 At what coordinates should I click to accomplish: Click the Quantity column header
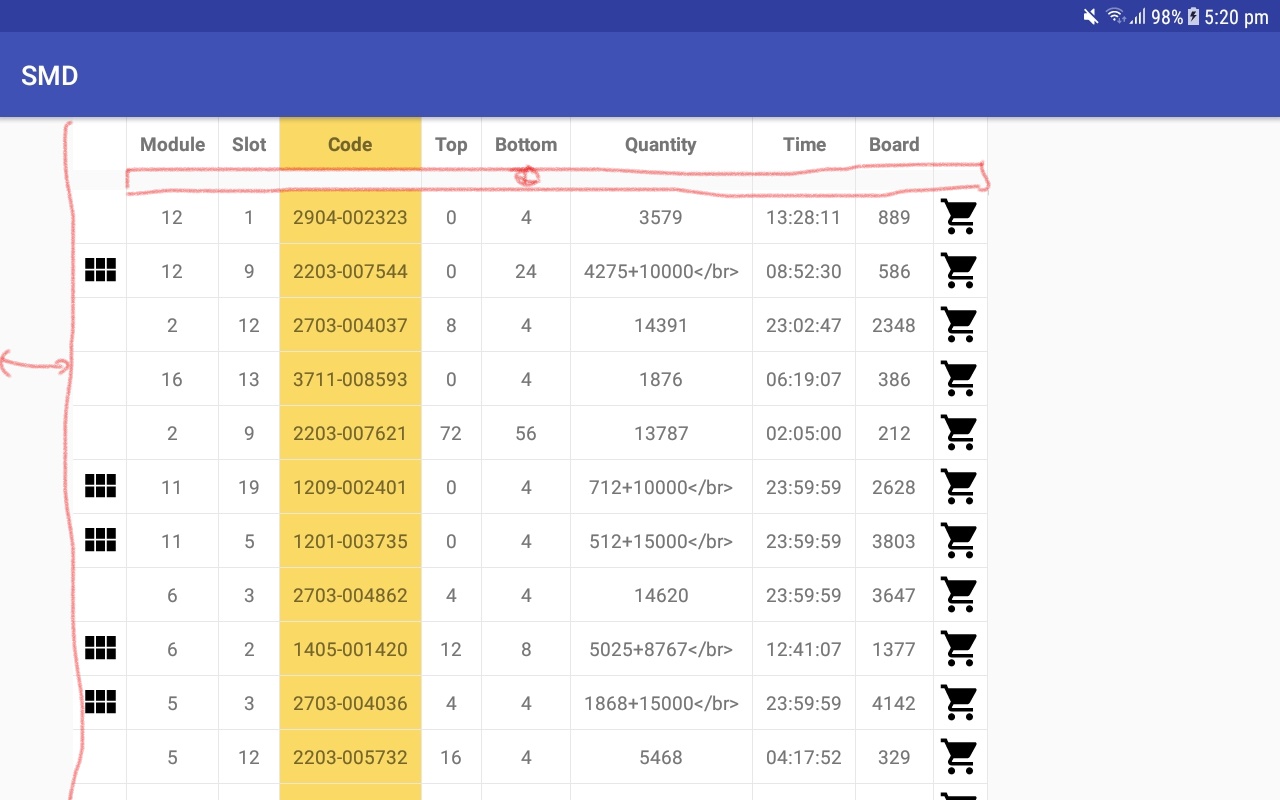660,144
